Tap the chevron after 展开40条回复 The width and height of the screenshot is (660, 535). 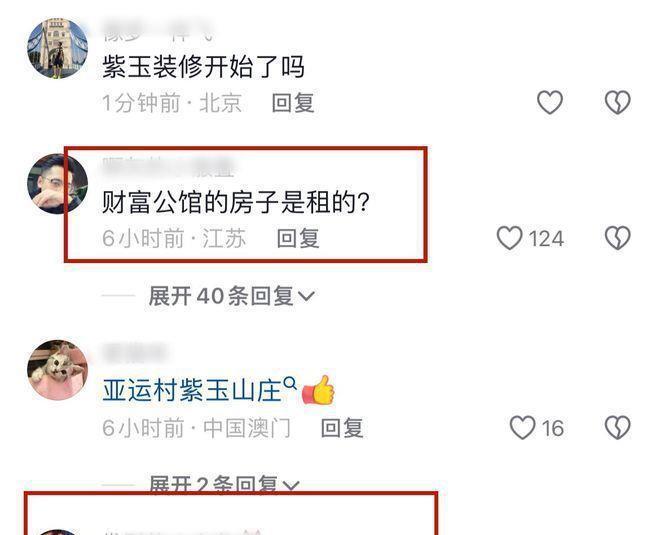coord(306,296)
